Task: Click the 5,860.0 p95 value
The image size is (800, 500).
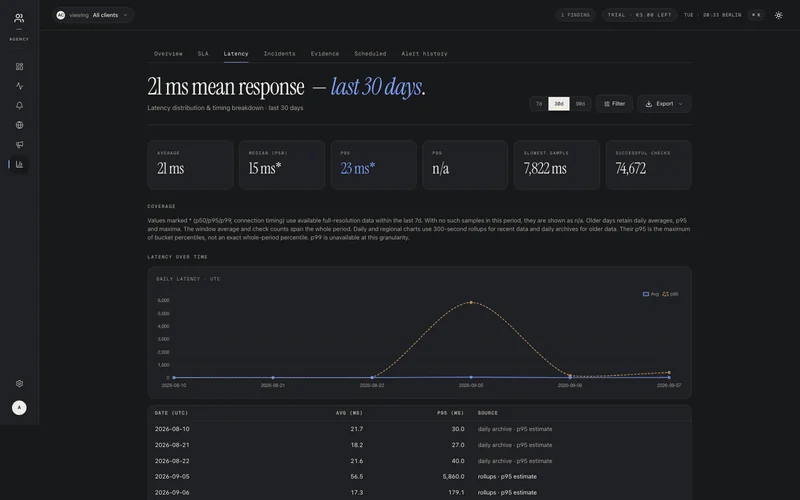Action: click(454, 477)
